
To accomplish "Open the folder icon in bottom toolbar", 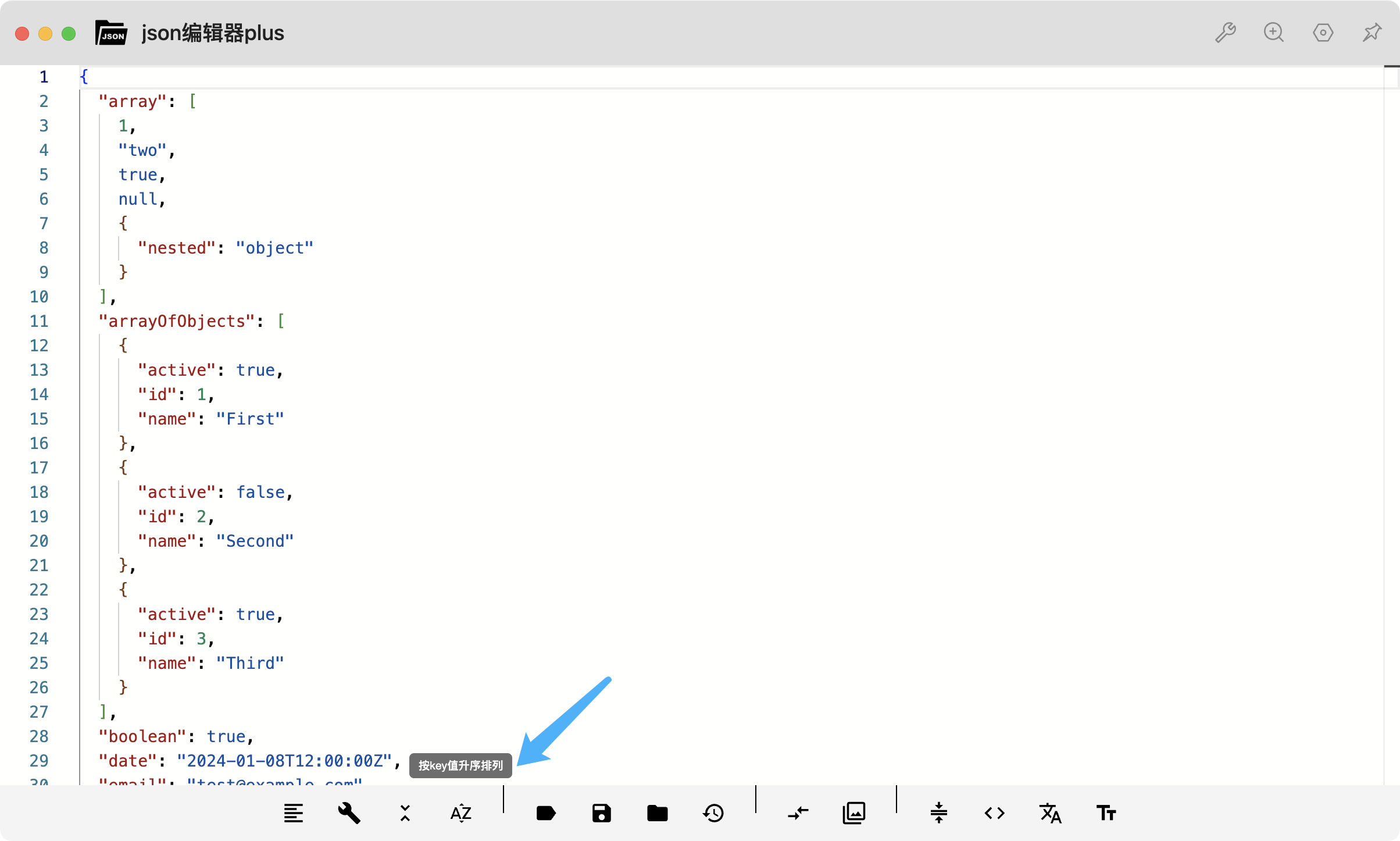I will point(658,813).
